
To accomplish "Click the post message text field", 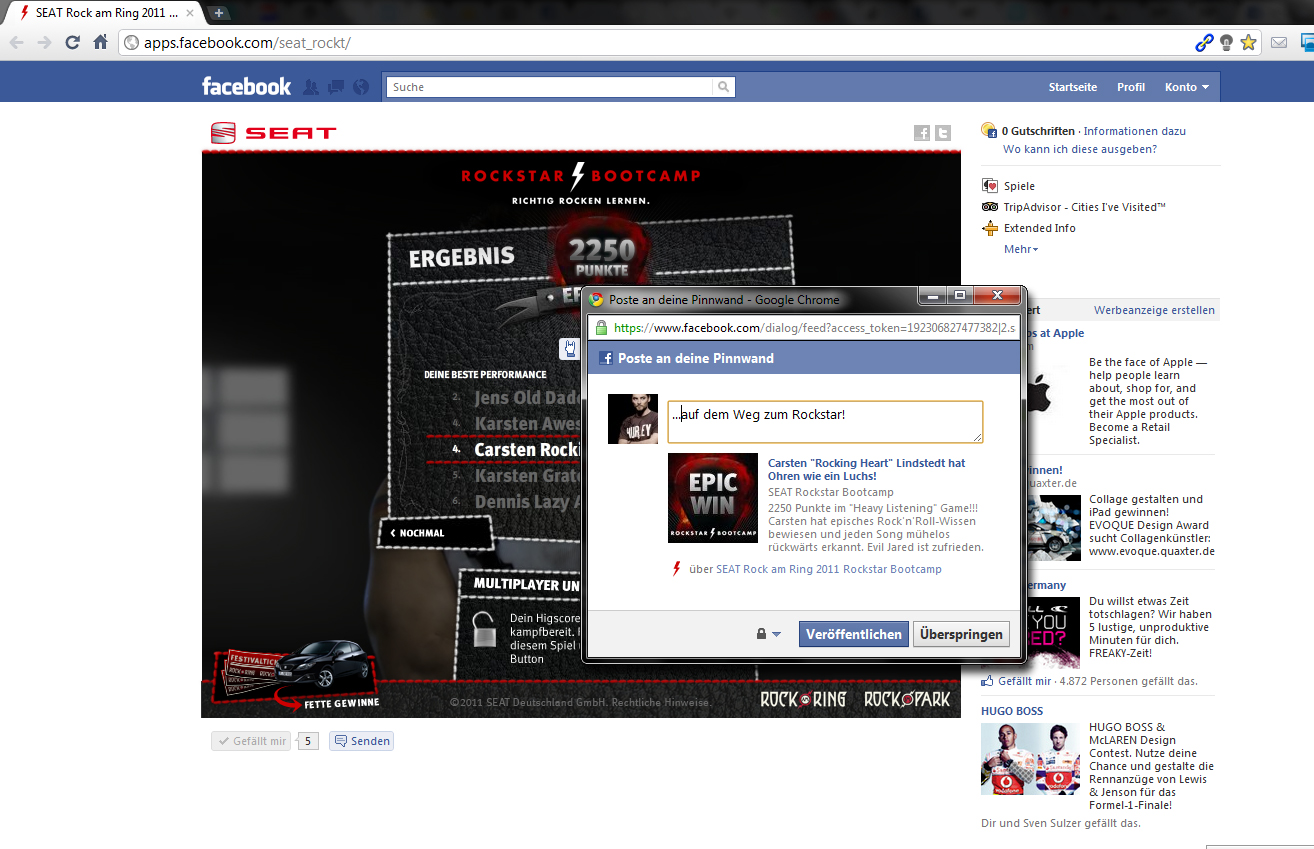I will click(825, 421).
